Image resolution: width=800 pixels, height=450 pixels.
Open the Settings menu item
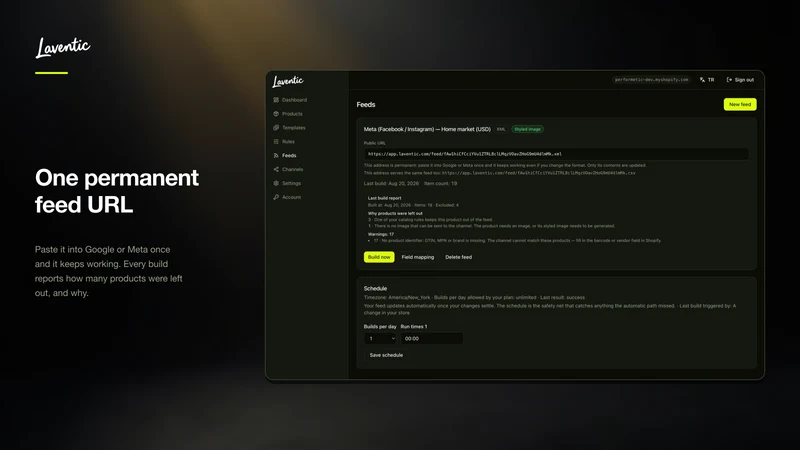[x=291, y=183]
